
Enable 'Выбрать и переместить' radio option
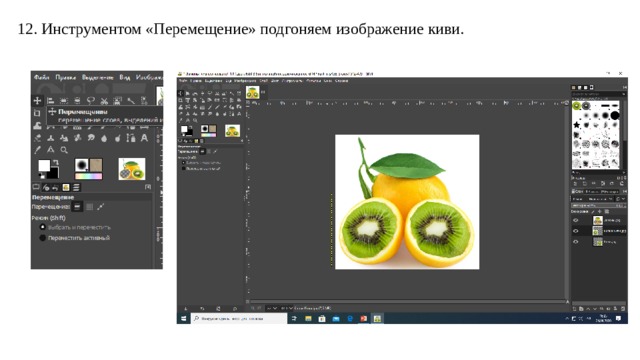coord(42,227)
